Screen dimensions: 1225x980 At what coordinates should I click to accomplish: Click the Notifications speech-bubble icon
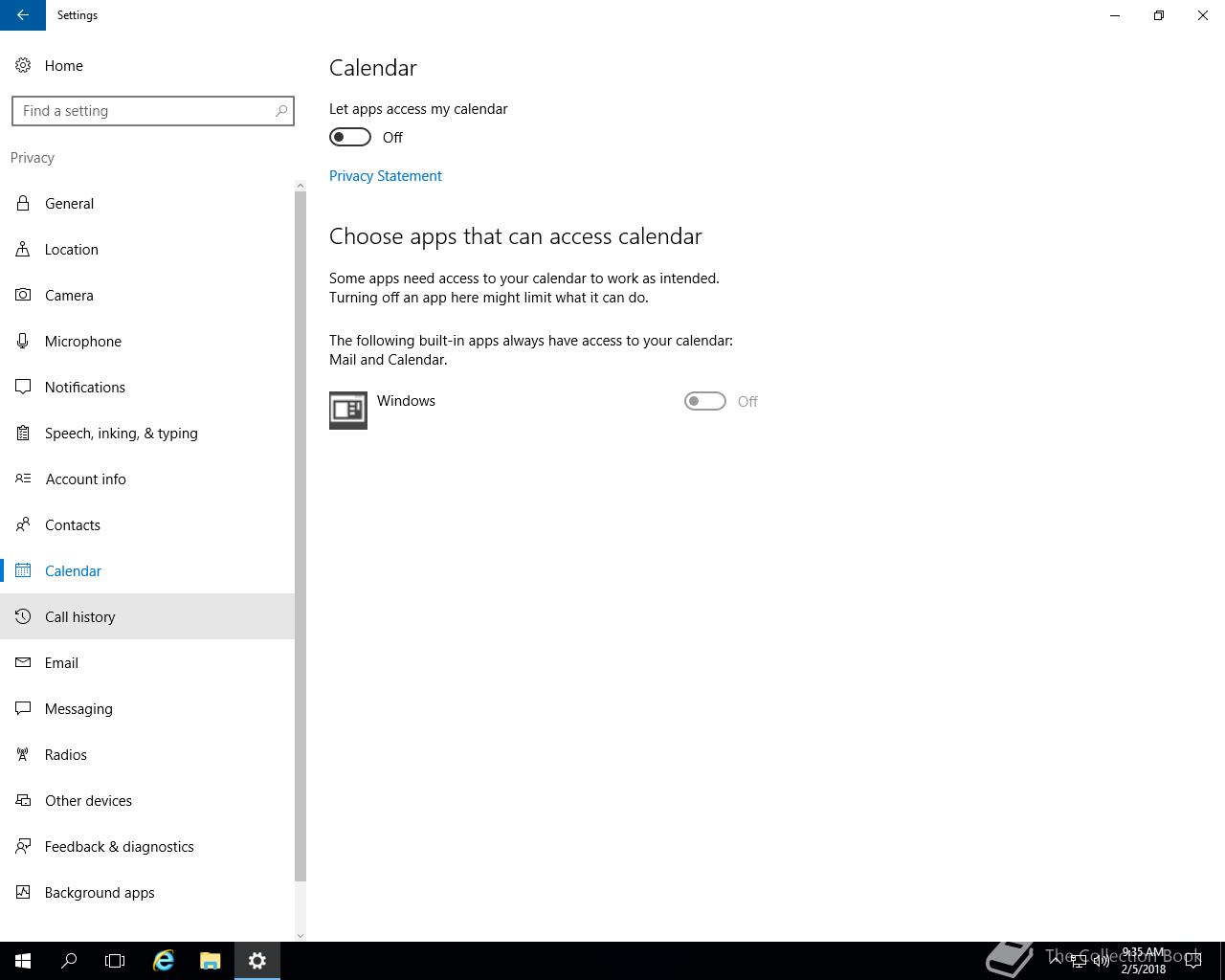(23, 387)
